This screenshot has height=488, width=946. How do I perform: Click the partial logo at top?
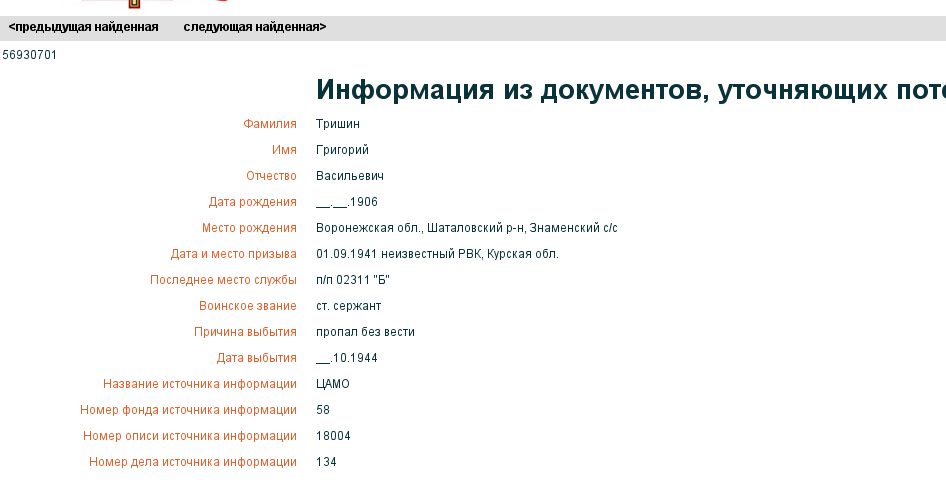140,4
